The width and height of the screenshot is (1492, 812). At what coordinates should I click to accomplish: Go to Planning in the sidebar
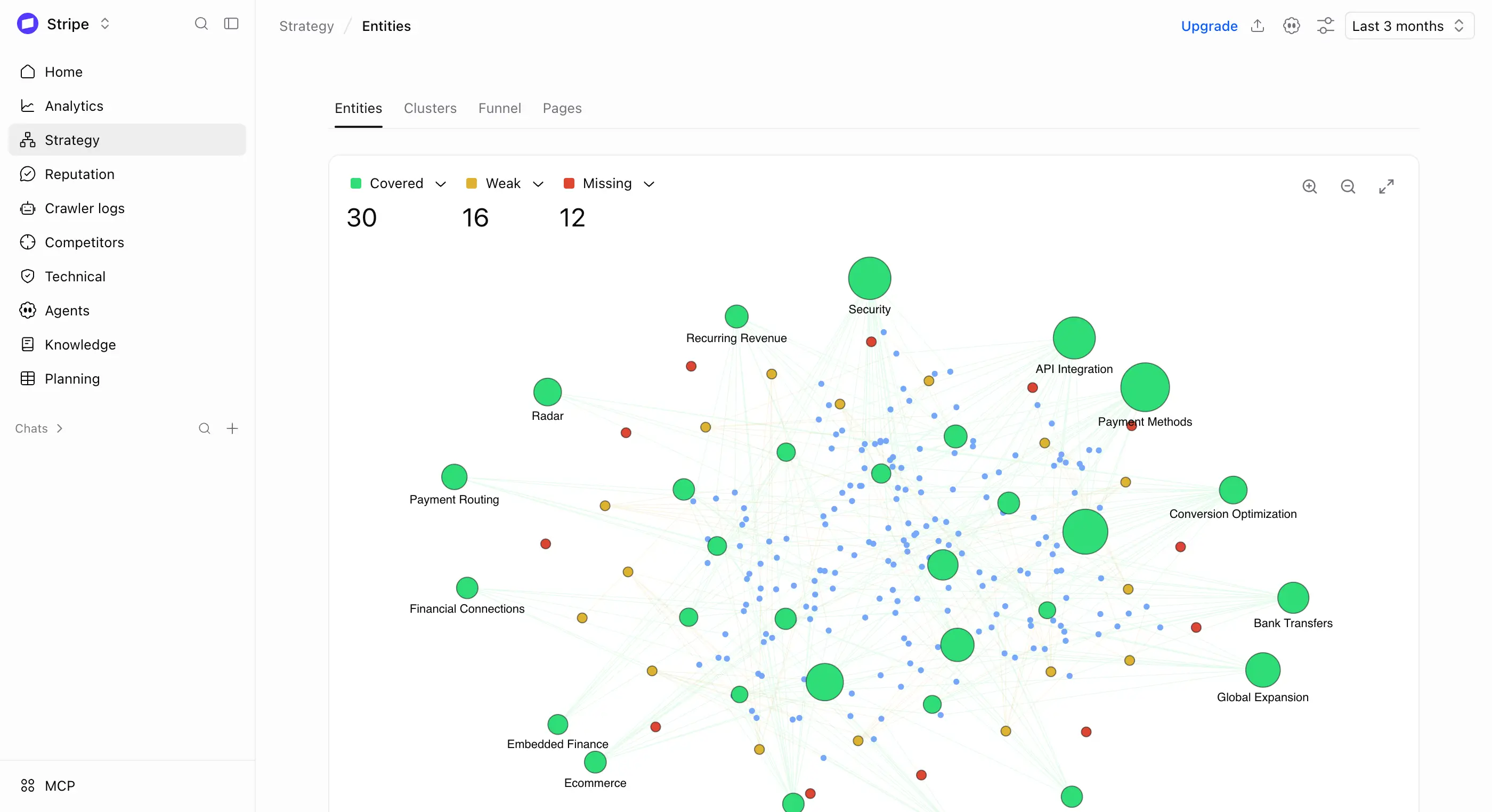pyautogui.click(x=127, y=379)
